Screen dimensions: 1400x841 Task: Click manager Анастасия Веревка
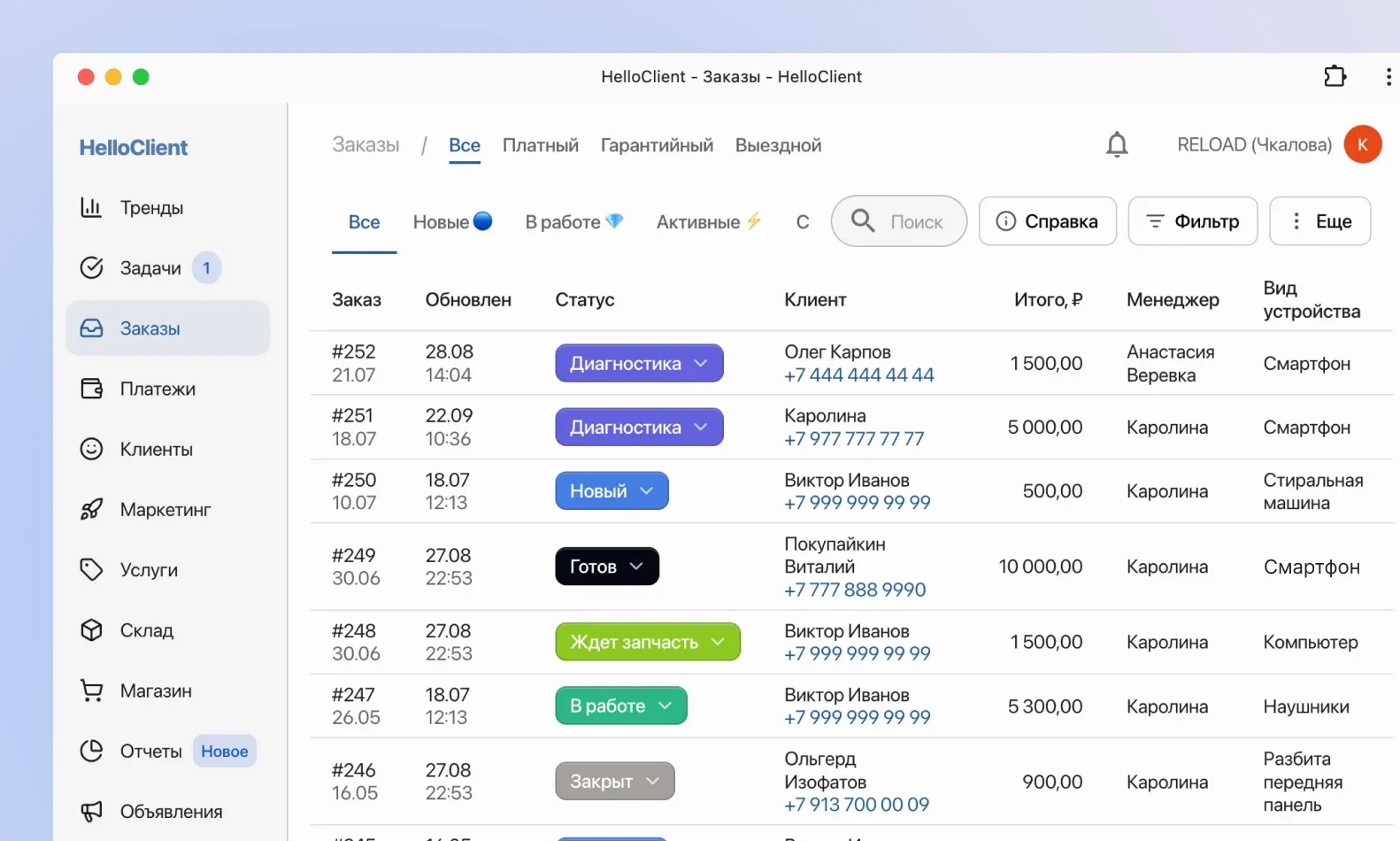[1170, 363]
